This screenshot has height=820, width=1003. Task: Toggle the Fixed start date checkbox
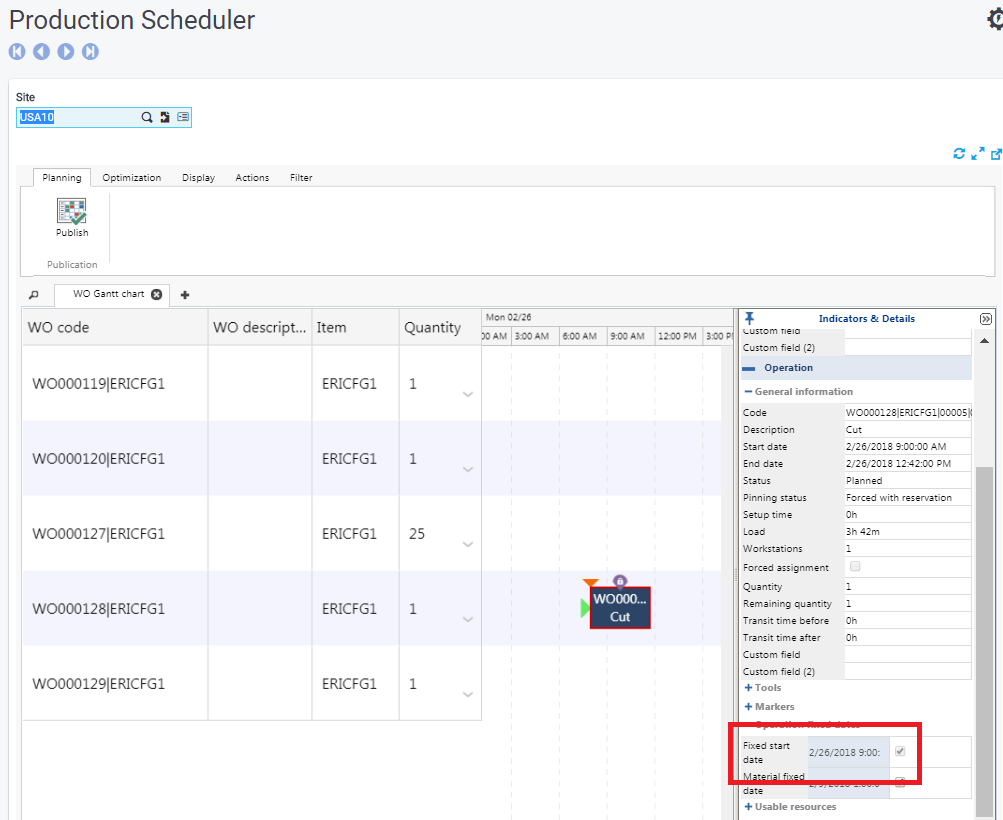900,752
